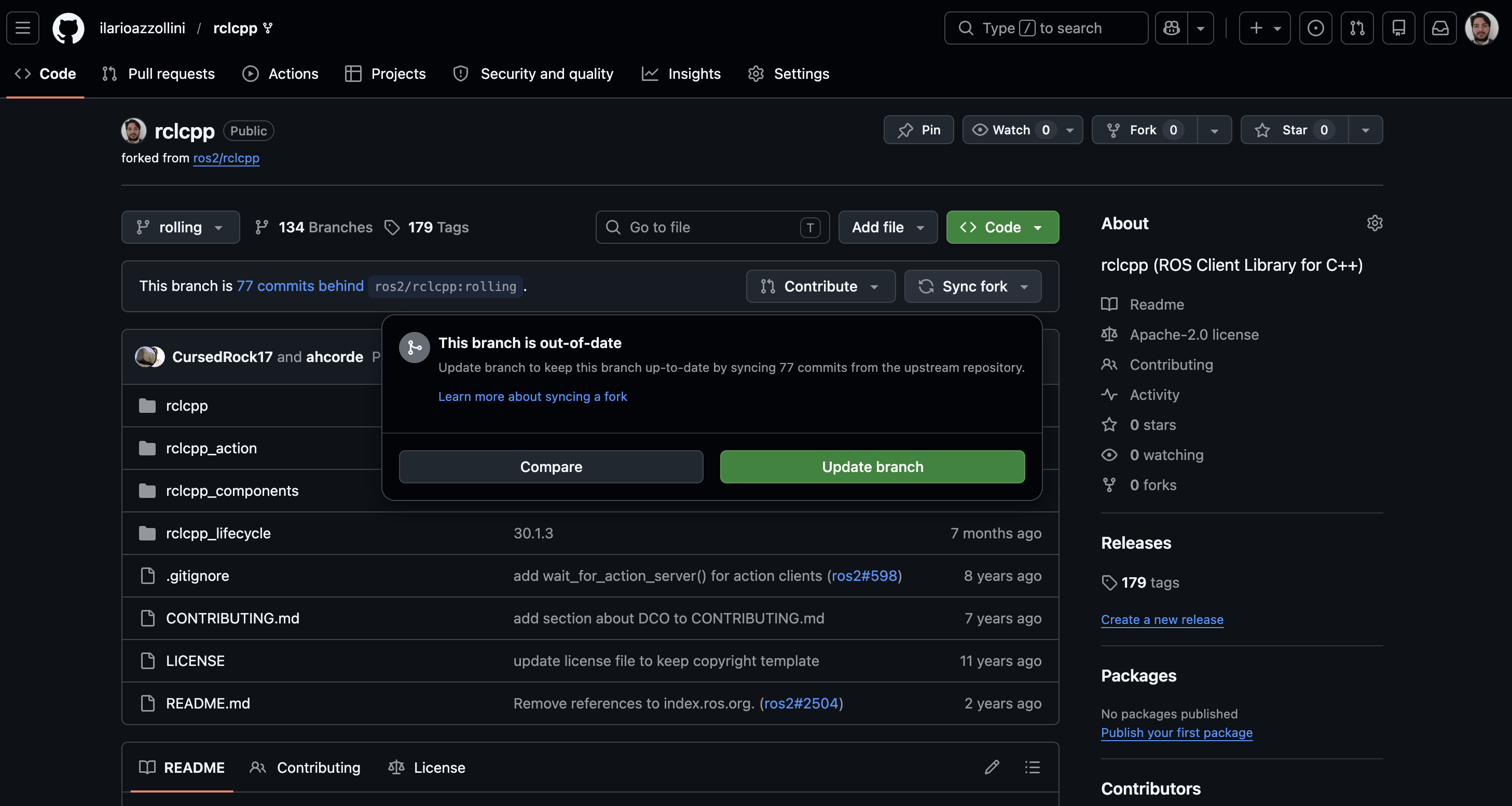Open the repositories icon in header

tap(1399, 27)
